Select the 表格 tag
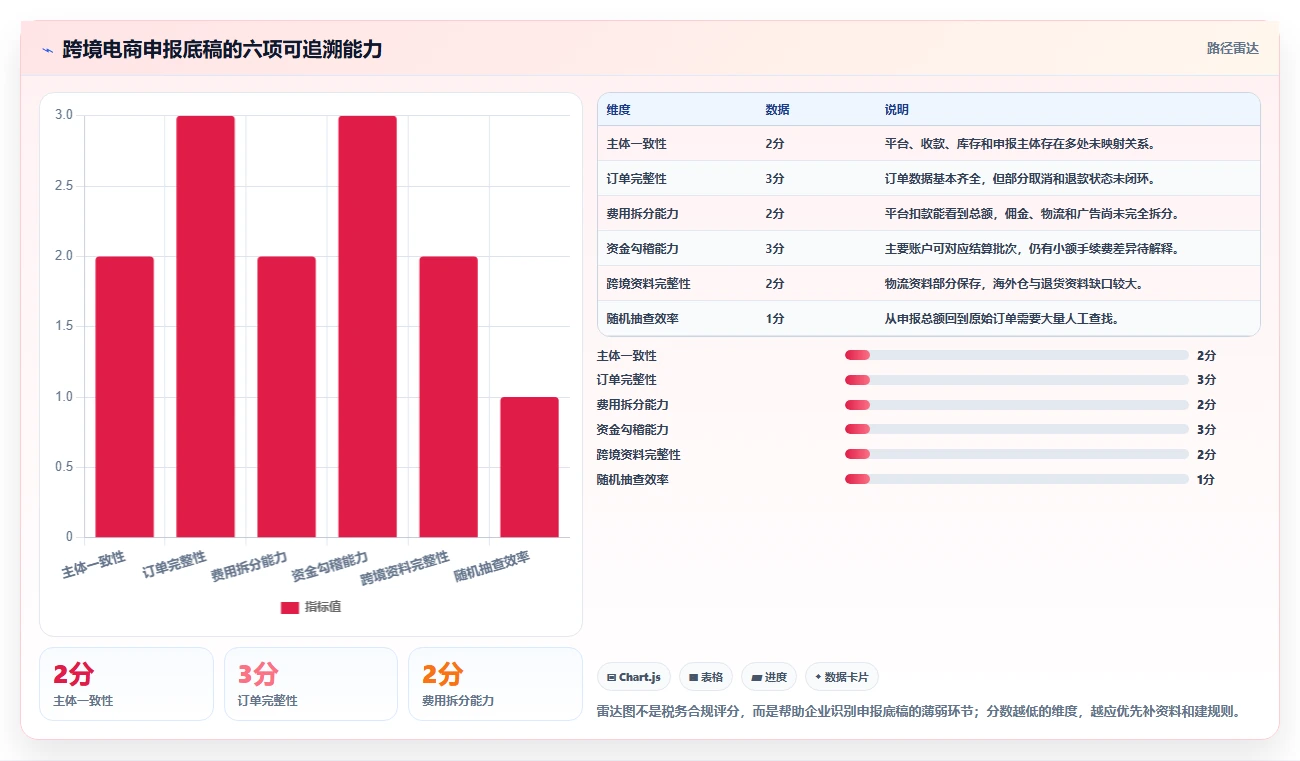Viewport: 1300px width, 761px height. (706, 677)
